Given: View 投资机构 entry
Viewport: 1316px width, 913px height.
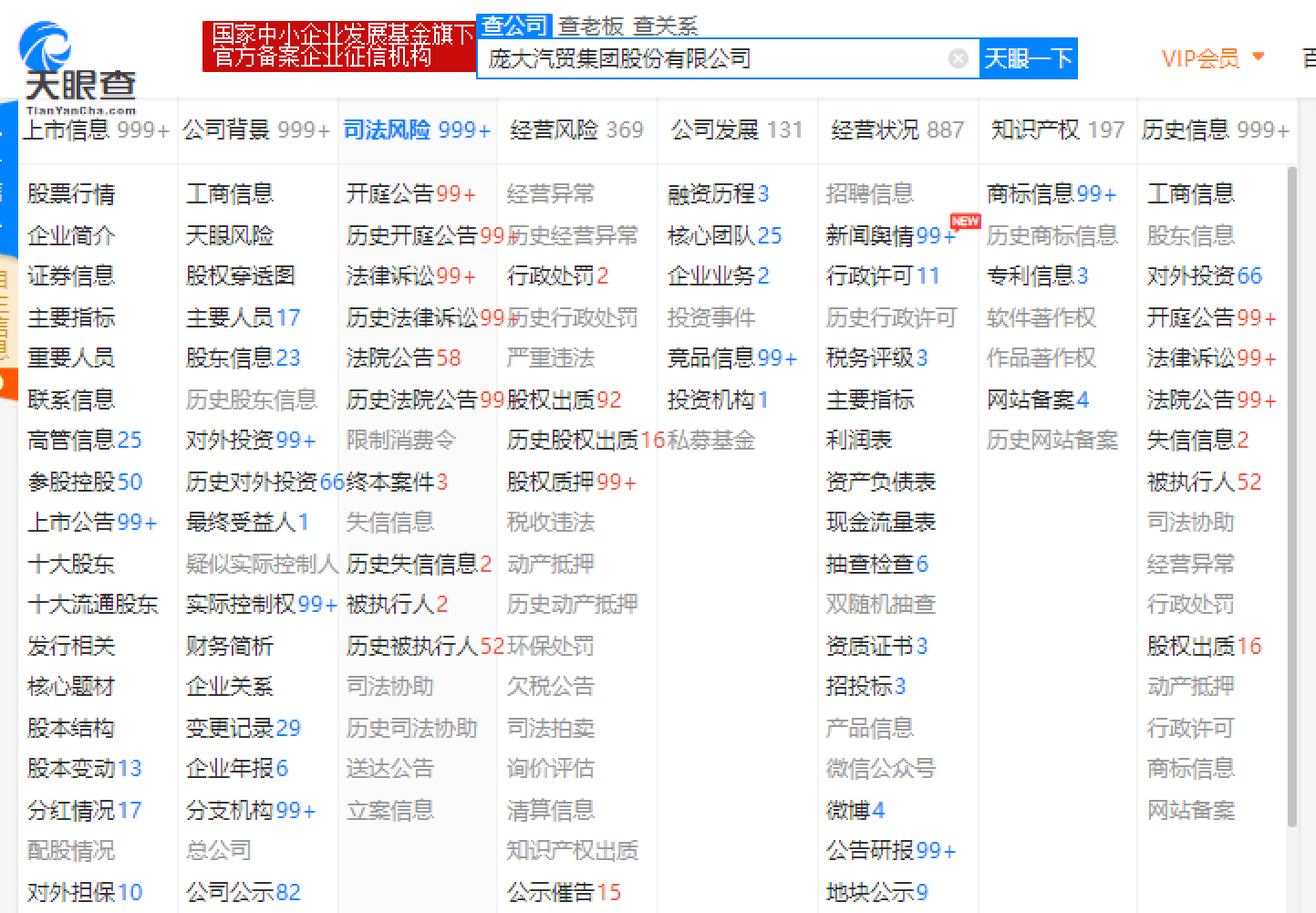Looking at the screenshot, I should (x=719, y=399).
